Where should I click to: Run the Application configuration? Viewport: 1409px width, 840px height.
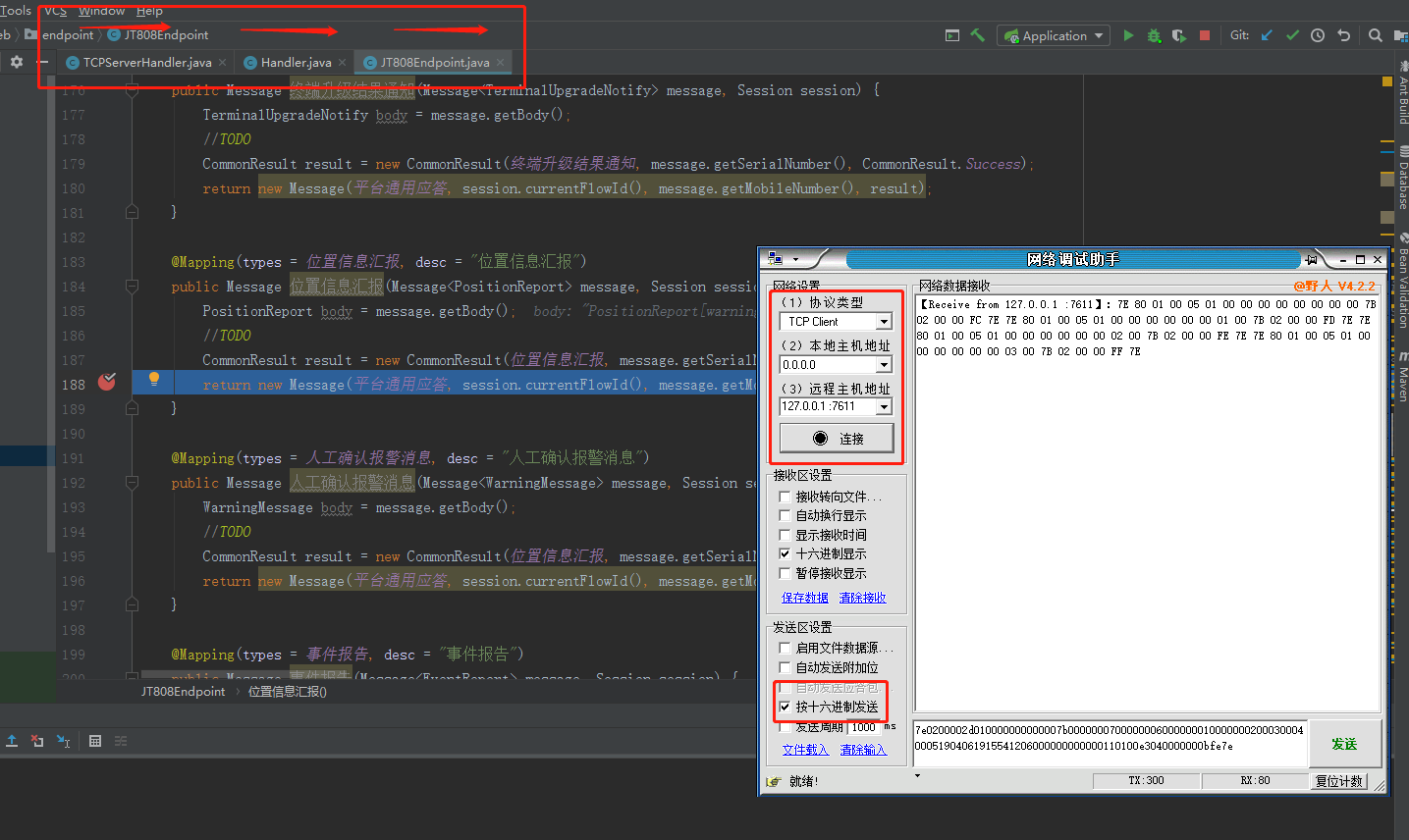point(1127,34)
